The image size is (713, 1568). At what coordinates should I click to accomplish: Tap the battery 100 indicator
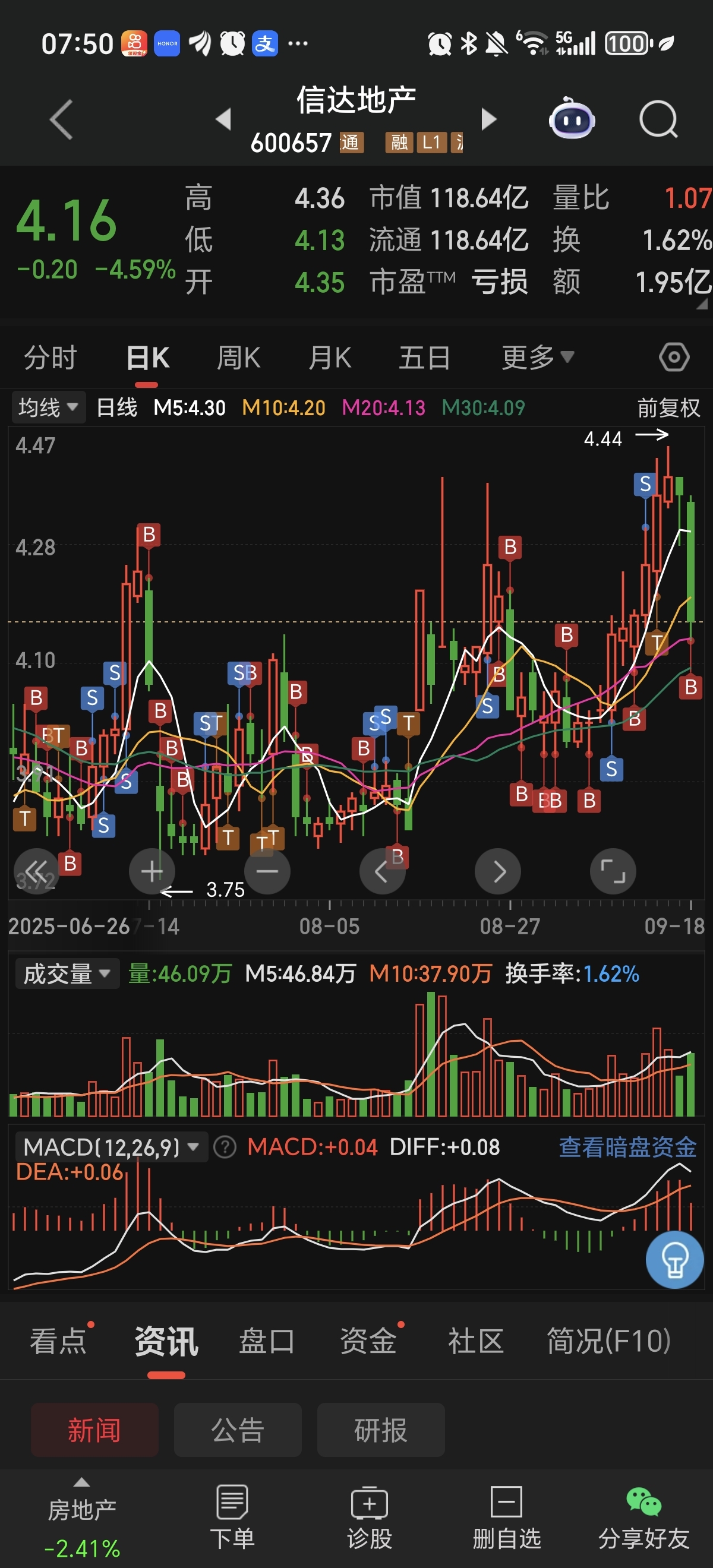tap(629, 44)
